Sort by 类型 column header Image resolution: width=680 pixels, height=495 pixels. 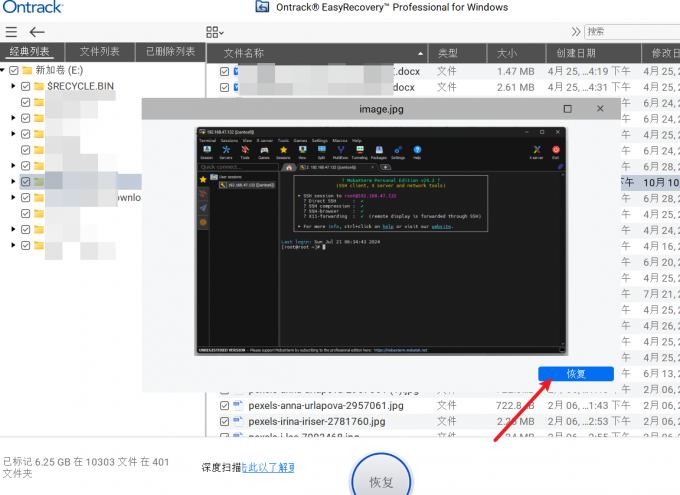point(458,53)
